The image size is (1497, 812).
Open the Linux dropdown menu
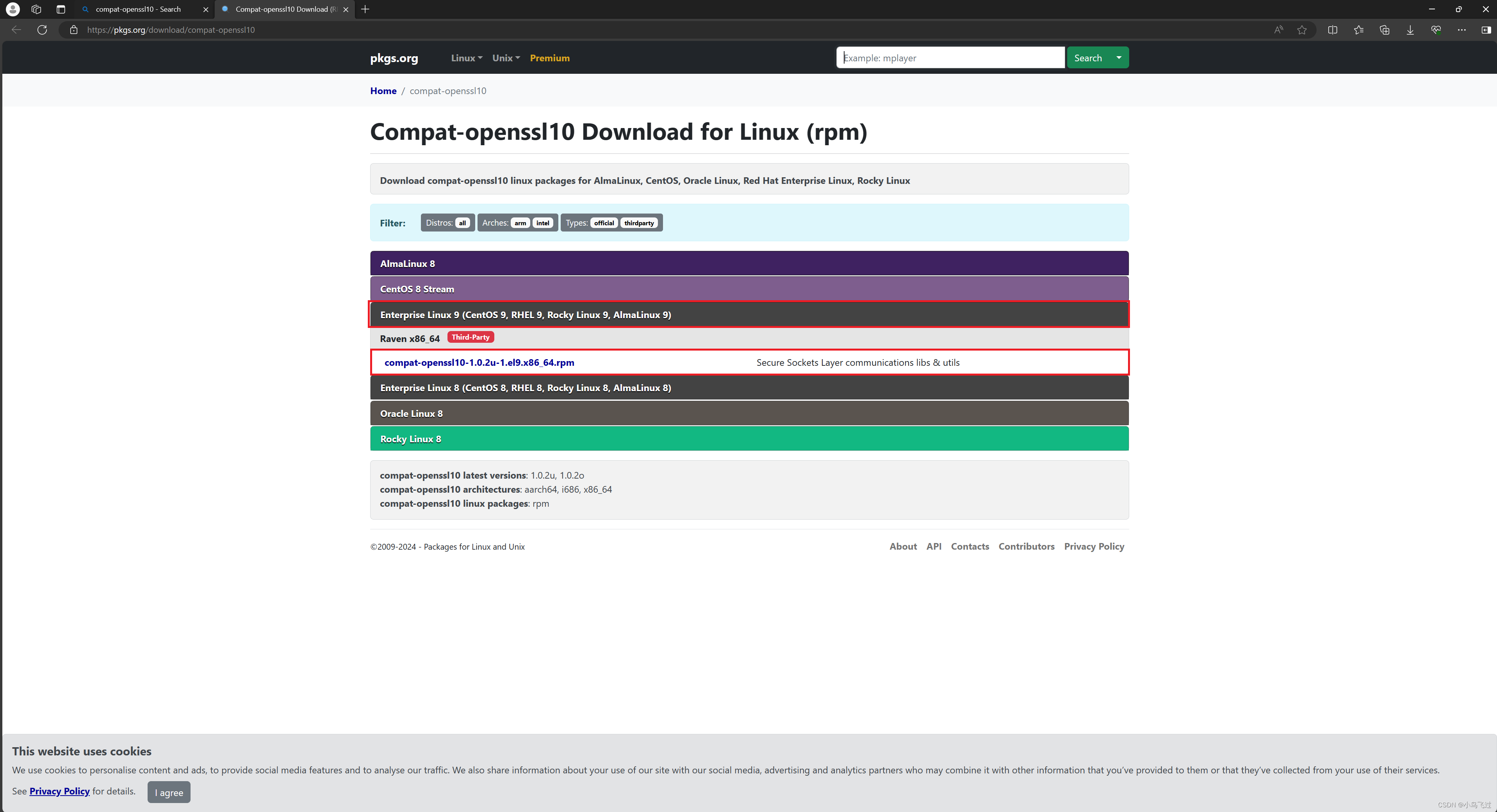pos(467,58)
